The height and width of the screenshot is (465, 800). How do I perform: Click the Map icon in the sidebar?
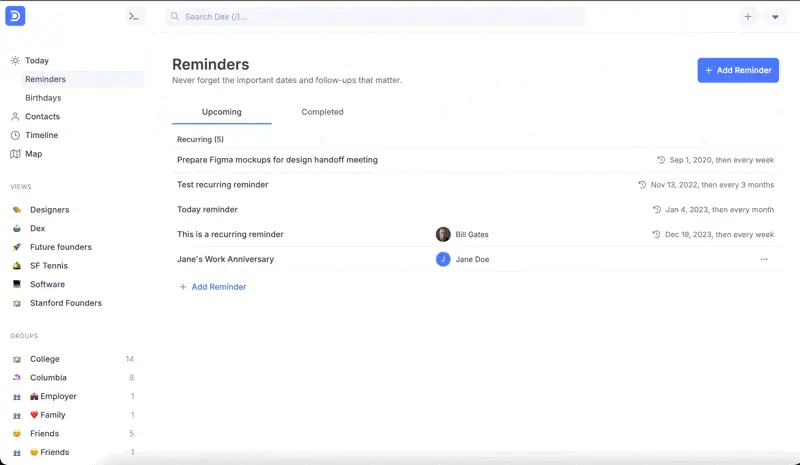(15, 154)
